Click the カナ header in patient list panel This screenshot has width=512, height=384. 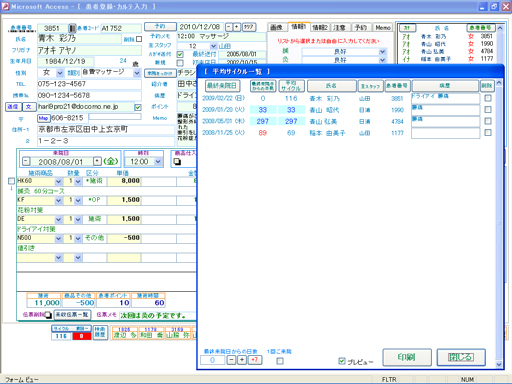pos(407,28)
